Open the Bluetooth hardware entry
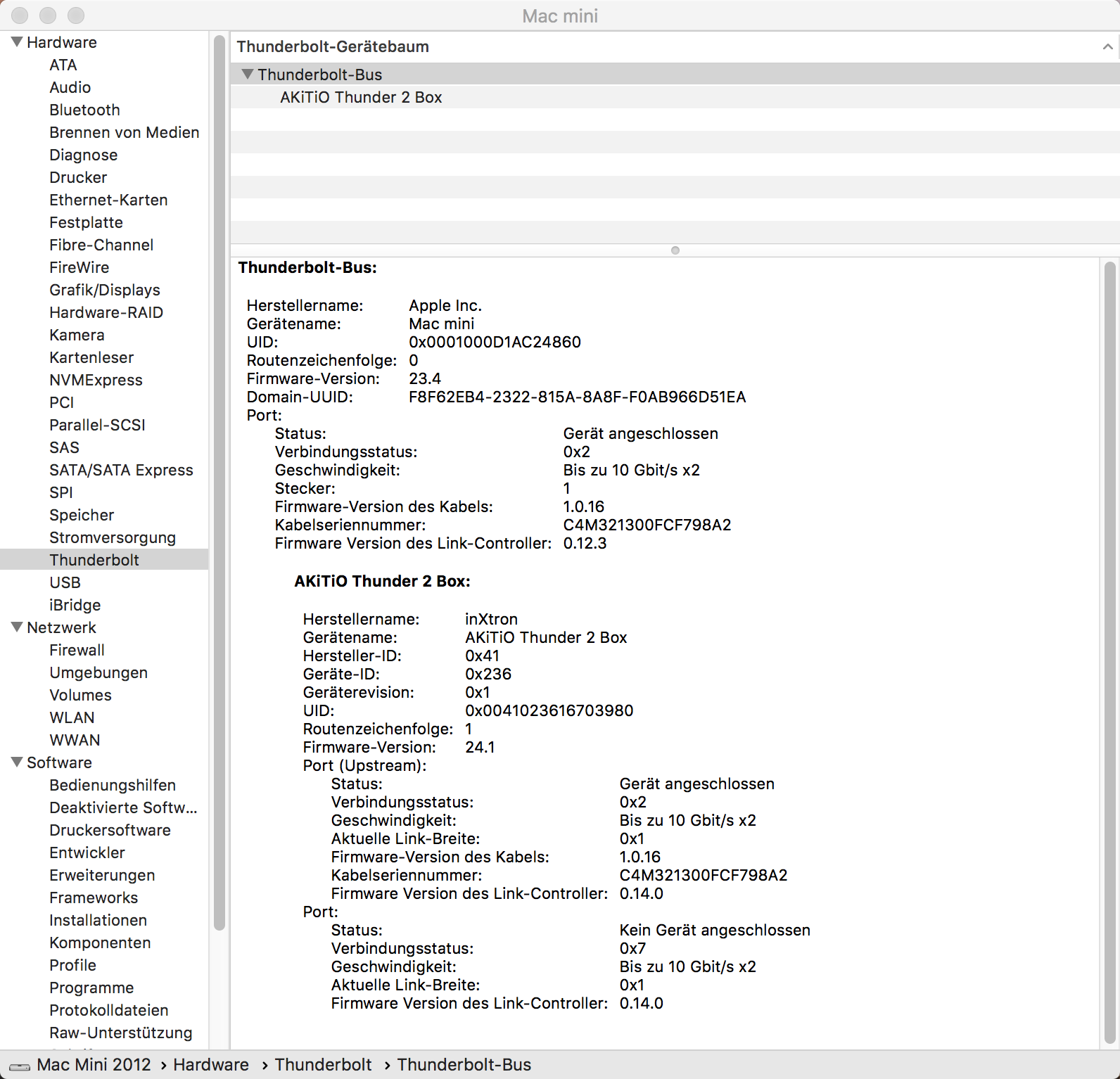 coord(84,110)
